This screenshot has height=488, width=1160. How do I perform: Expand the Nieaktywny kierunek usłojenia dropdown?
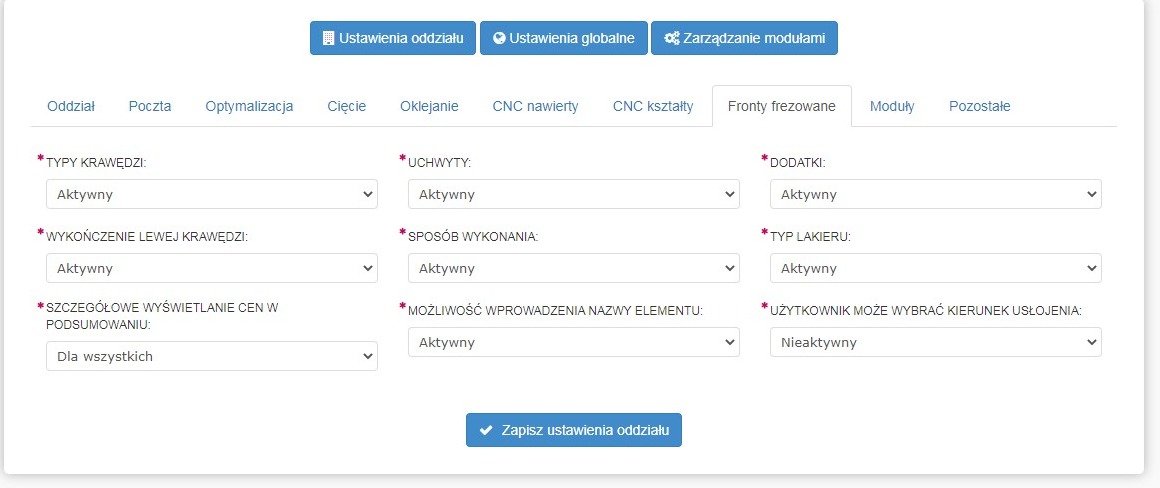point(936,342)
